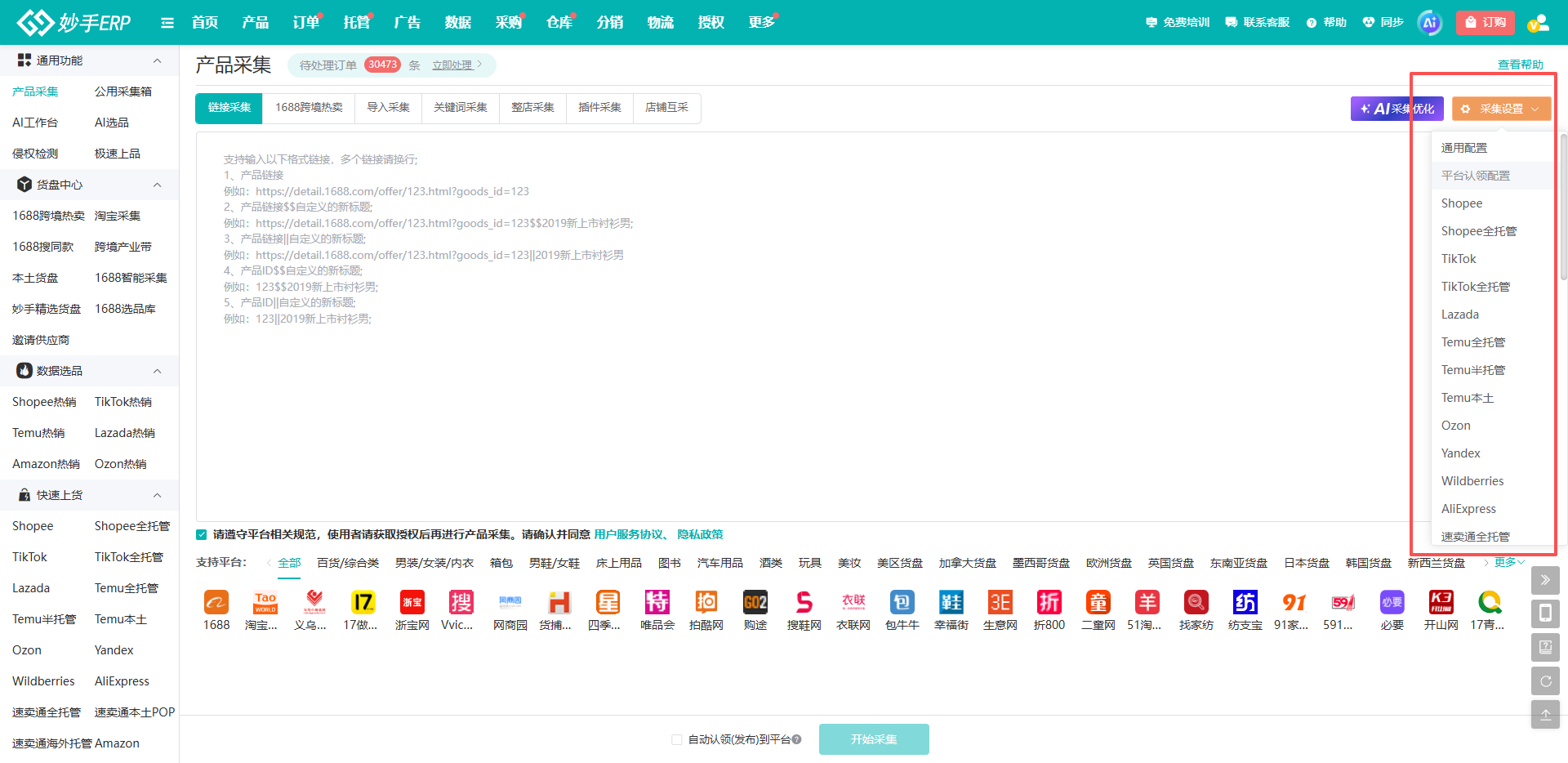Collapse the 数据选品 sidebar section
The height and width of the screenshot is (763, 1568).
[x=158, y=371]
